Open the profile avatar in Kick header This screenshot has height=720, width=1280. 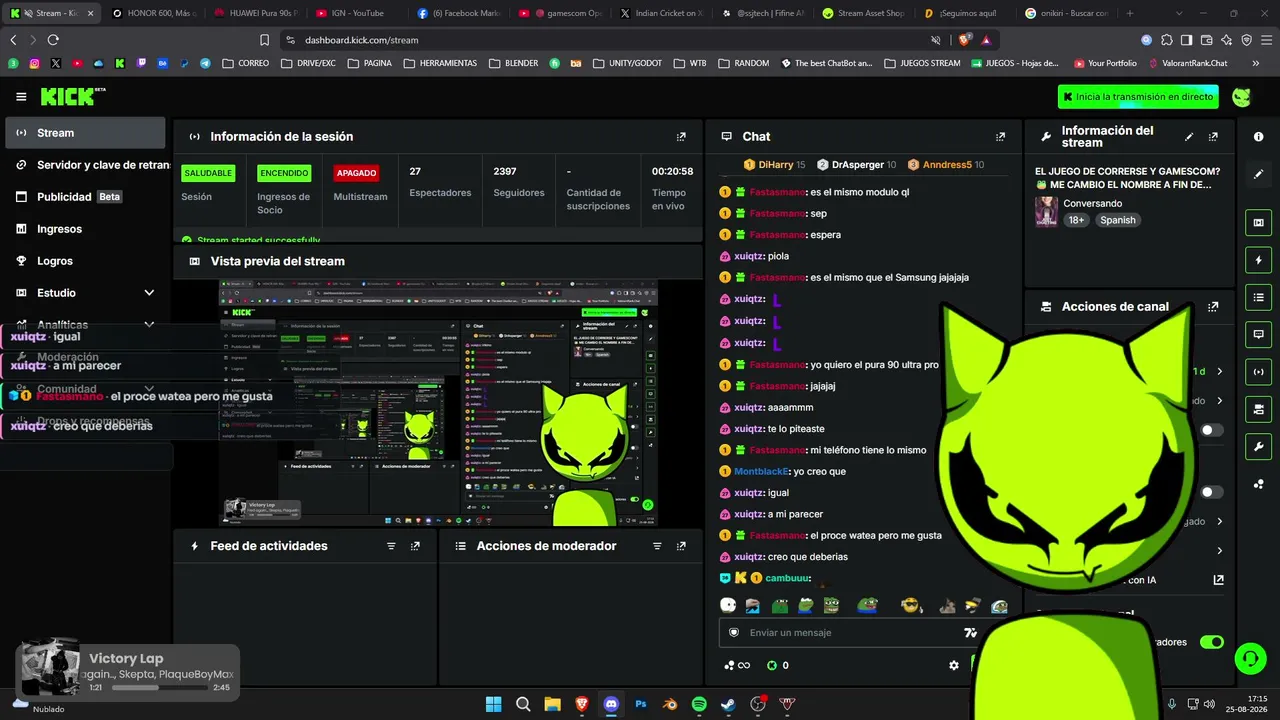1241,97
